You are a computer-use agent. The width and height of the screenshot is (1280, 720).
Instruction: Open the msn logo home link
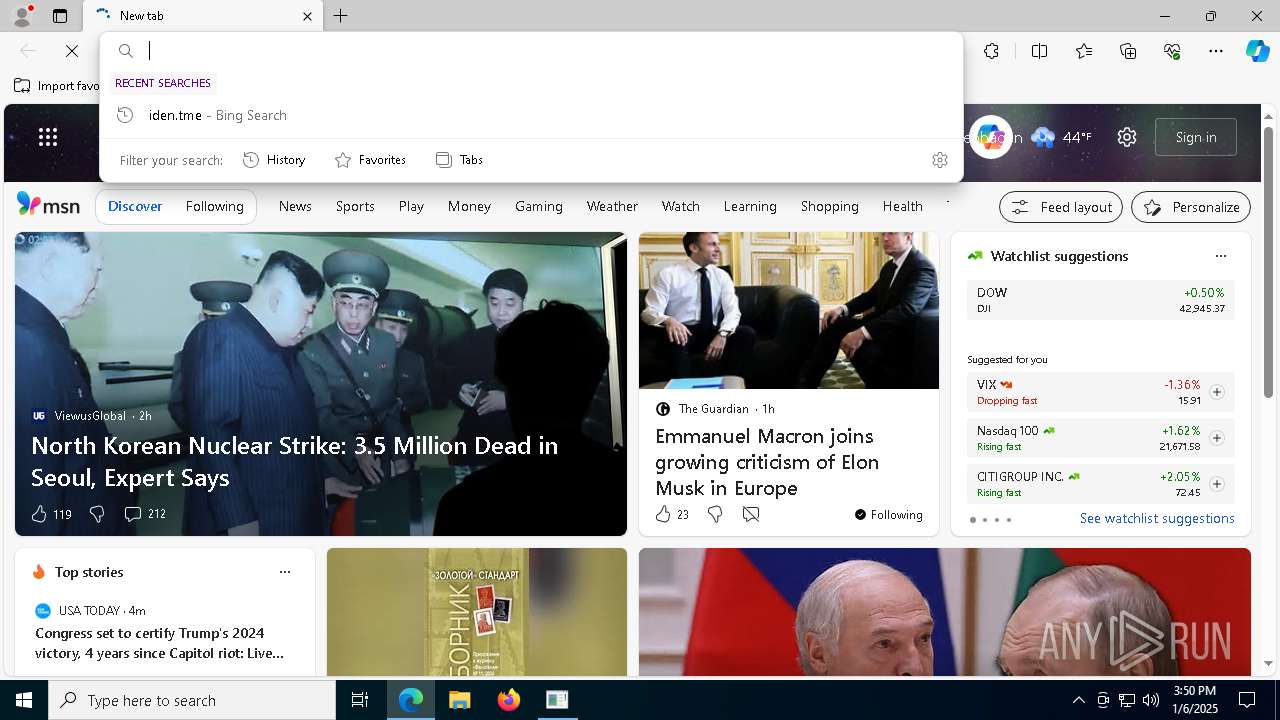click(48, 205)
